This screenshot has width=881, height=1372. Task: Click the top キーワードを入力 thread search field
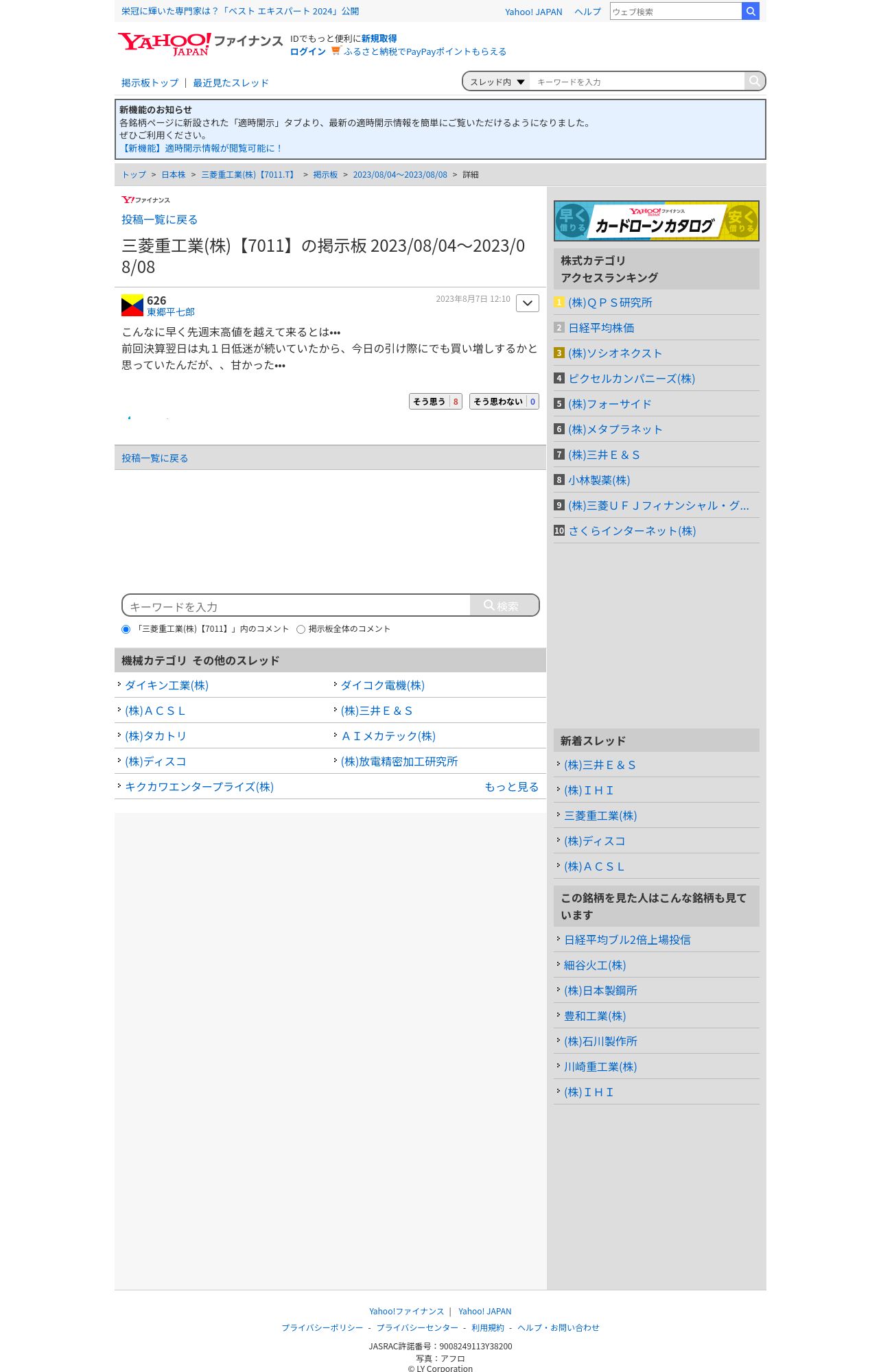click(637, 82)
